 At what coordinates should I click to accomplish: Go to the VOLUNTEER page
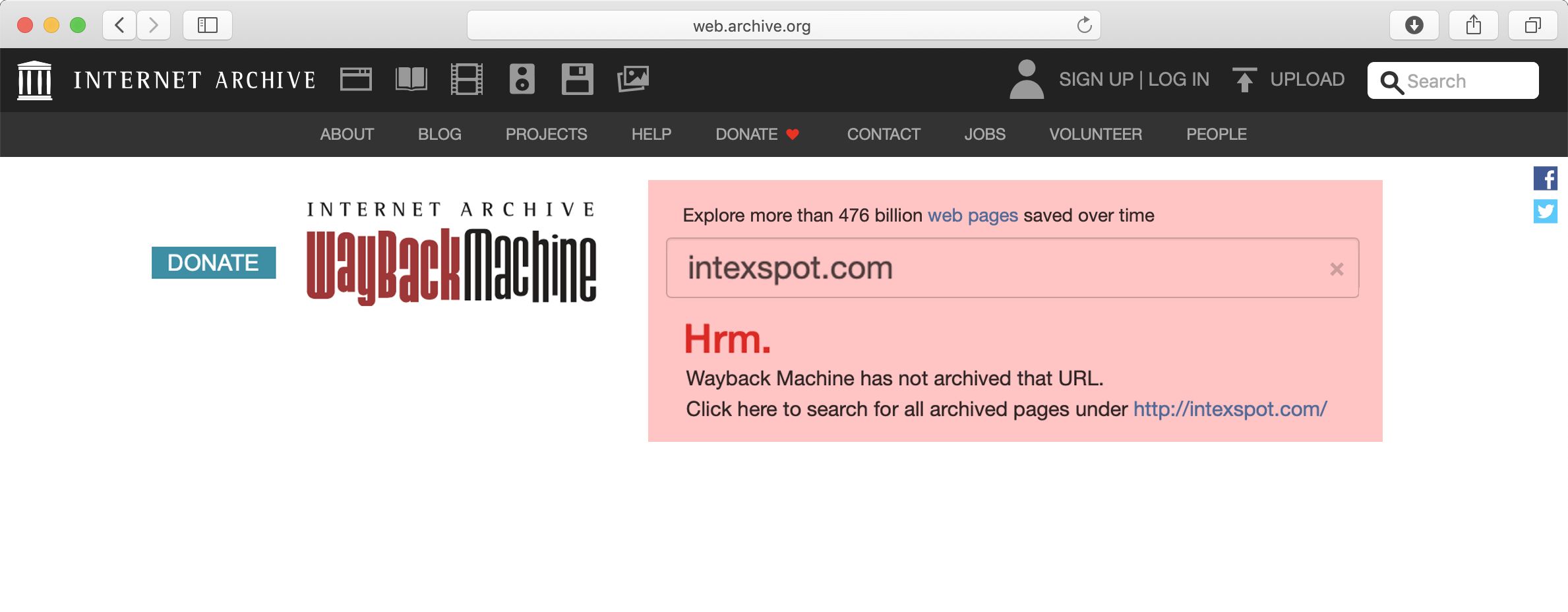tap(1095, 135)
